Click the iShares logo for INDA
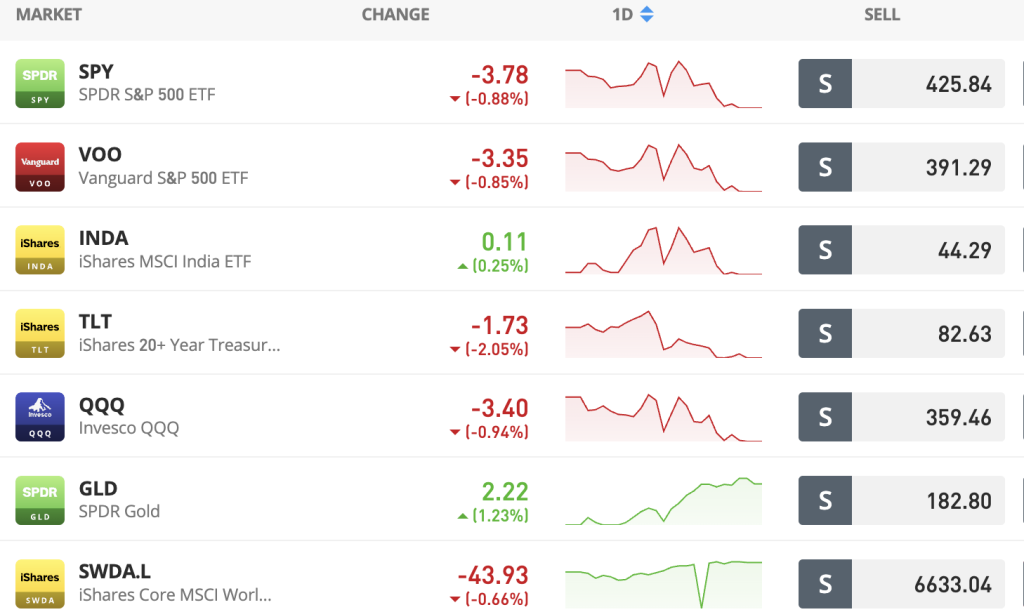Viewport: 1024px width, 612px height. (x=39, y=249)
